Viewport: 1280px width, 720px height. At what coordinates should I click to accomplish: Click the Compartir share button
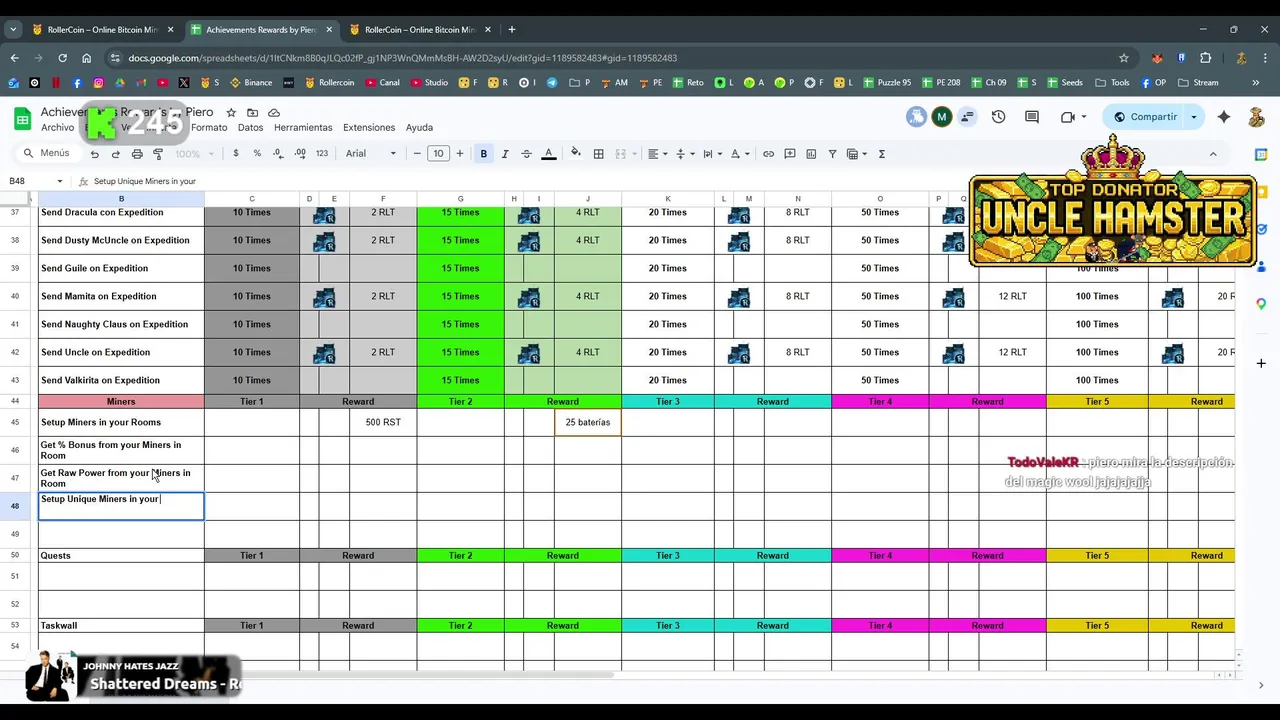(x=1145, y=117)
